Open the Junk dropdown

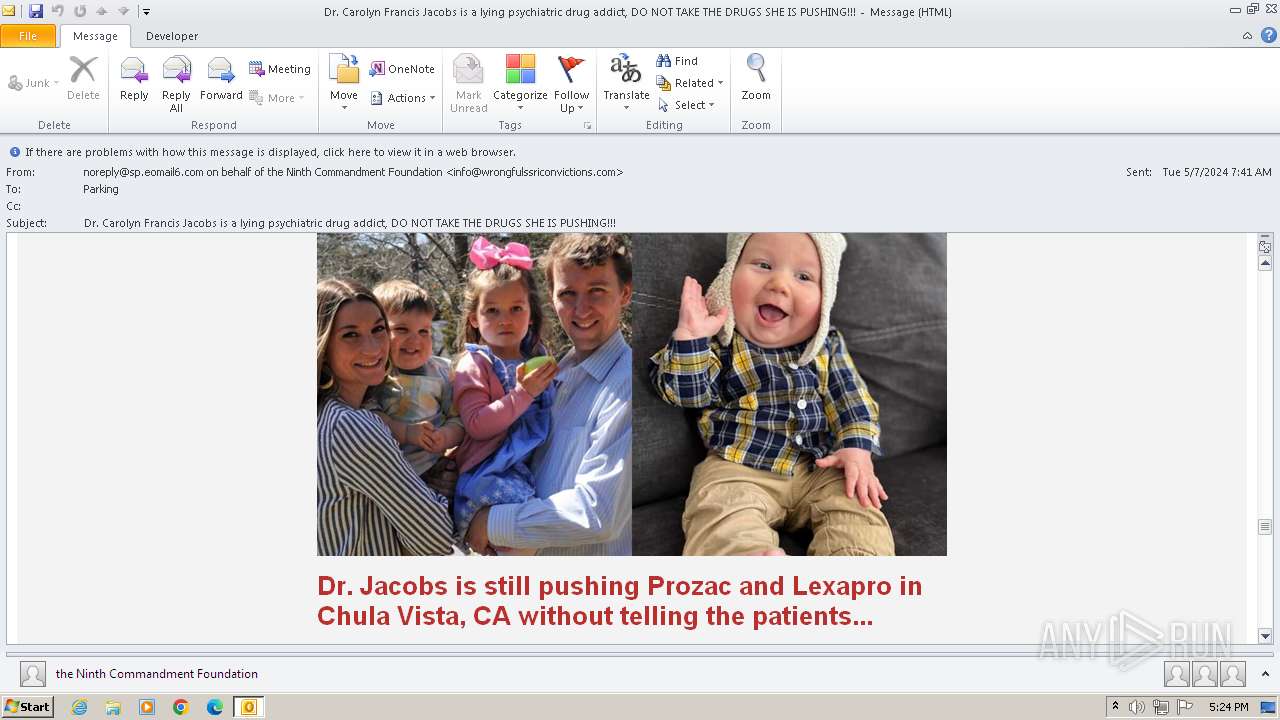click(33, 83)
